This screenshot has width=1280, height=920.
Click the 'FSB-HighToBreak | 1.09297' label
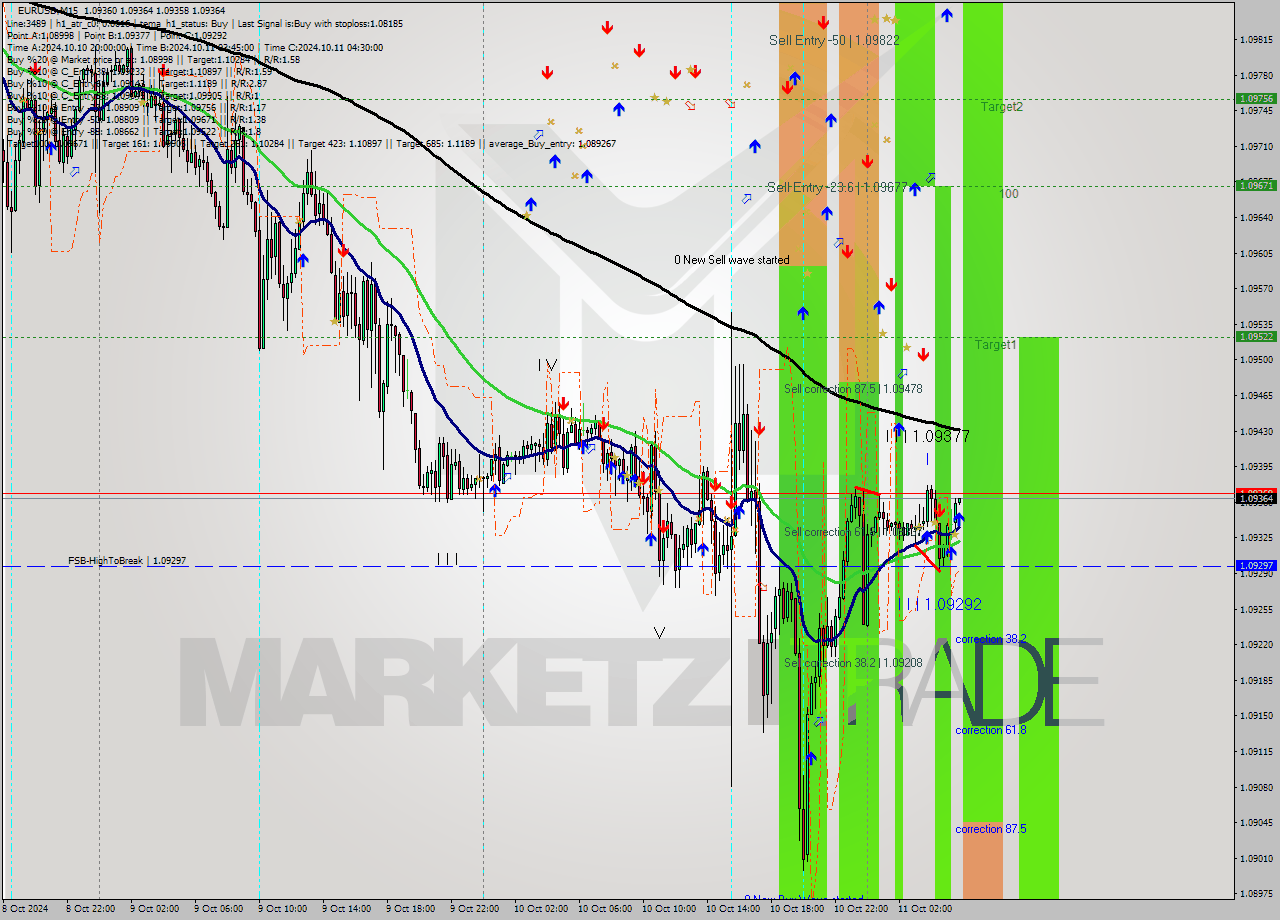pyautogui.click(x=127, y=561)
